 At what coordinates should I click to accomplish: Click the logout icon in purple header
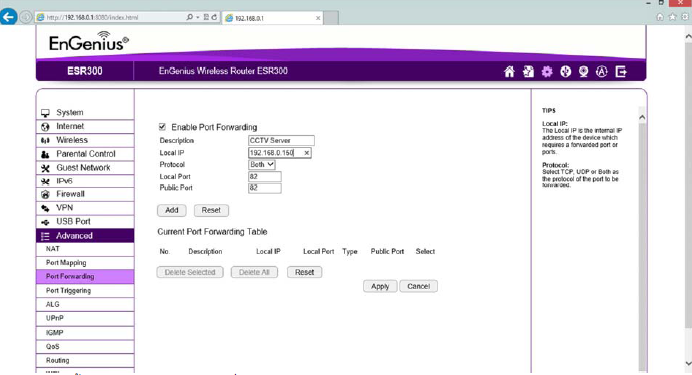click(x=621, y=71)
